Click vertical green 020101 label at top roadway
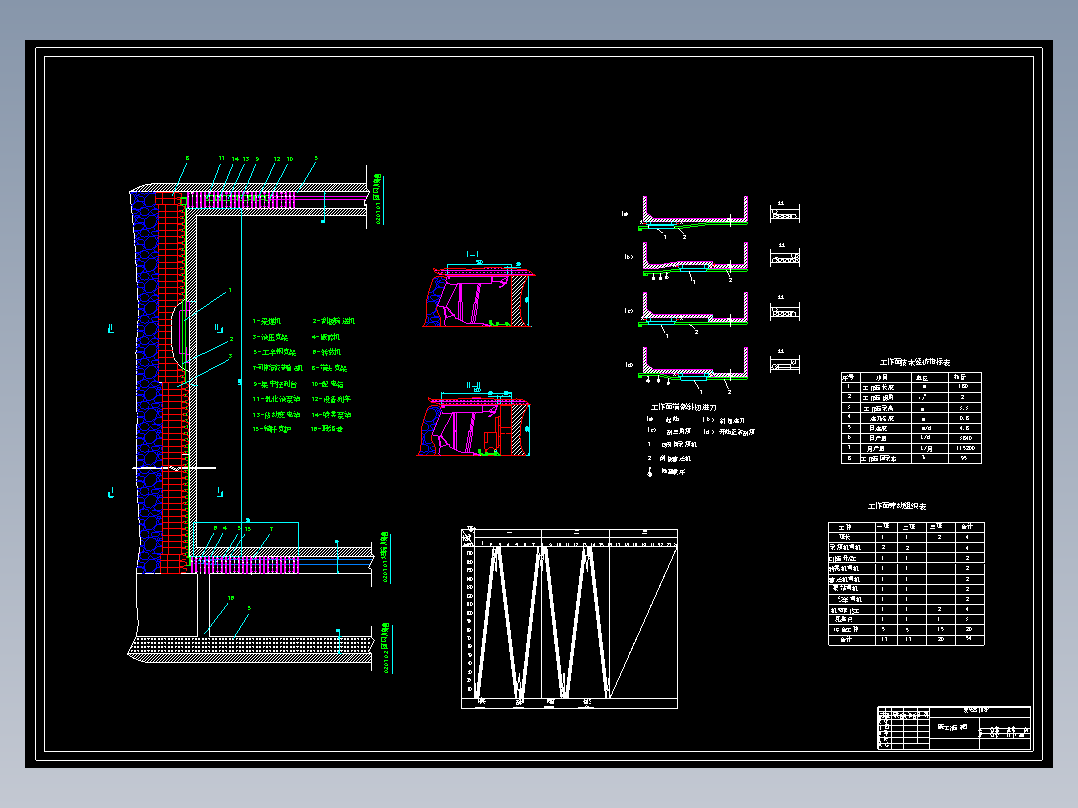This screenshot has width=1078, height=808. [x=377, y=199]
